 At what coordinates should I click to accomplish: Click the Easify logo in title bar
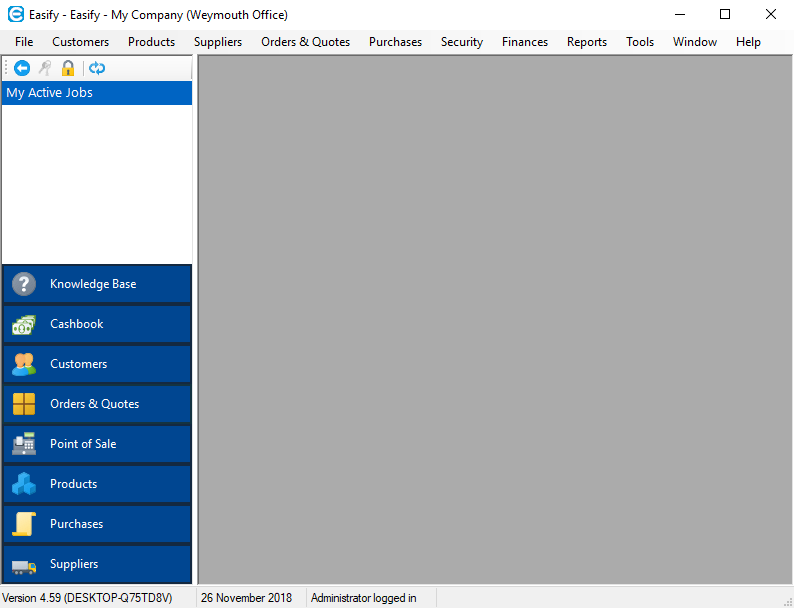click(x=16, y=15)
